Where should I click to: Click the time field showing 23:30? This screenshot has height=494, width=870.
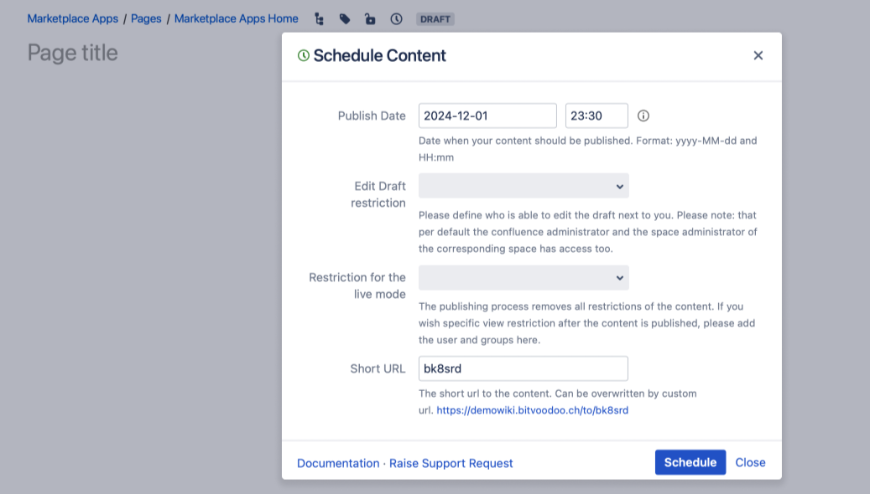click(x=596, y=115)
